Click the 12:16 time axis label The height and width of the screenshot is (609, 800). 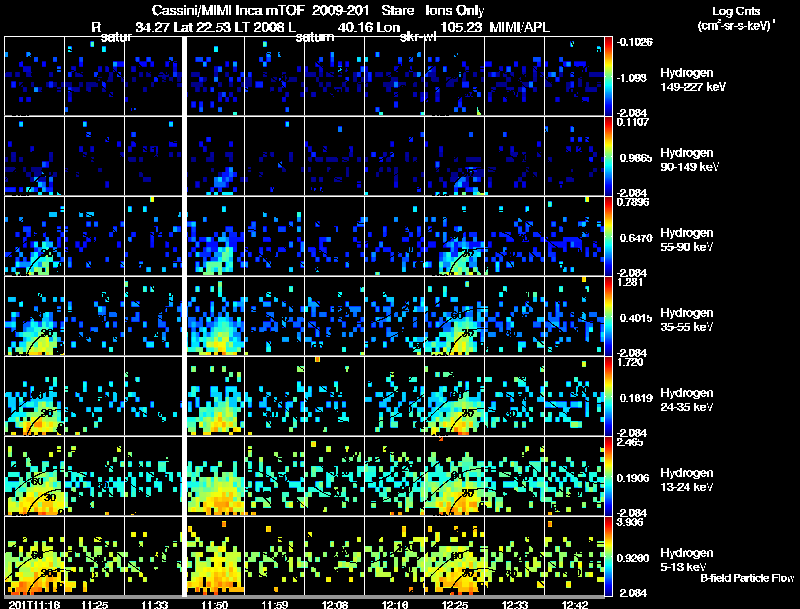pyautogui.click(x=395, y=604)
